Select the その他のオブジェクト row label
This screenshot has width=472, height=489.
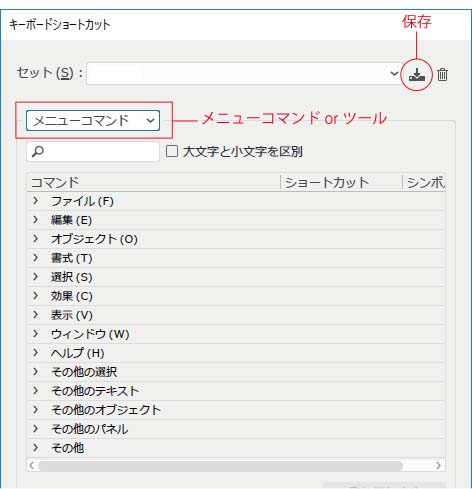pyautogui.click(x=106, y=410)
